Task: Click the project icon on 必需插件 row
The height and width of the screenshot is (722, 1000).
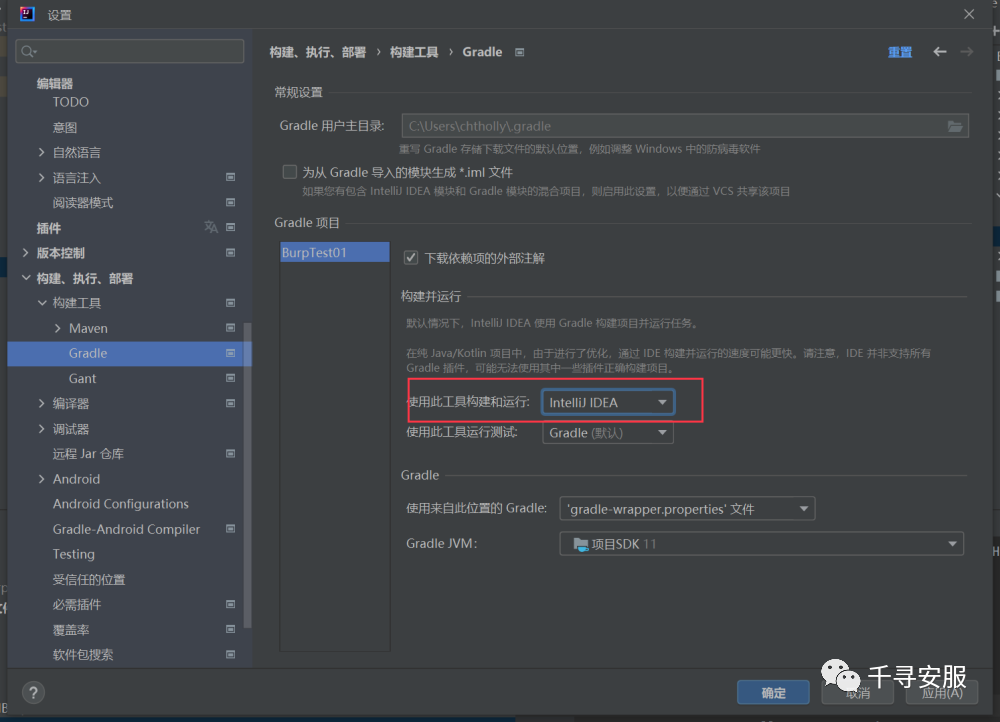Action: click(231, 604)
